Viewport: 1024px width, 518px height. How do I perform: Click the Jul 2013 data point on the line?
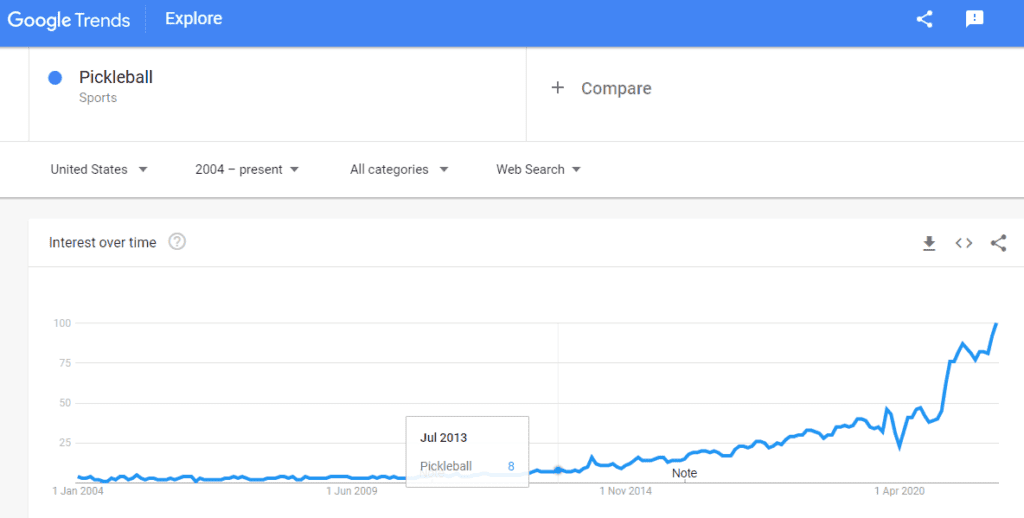pos(558,470)
